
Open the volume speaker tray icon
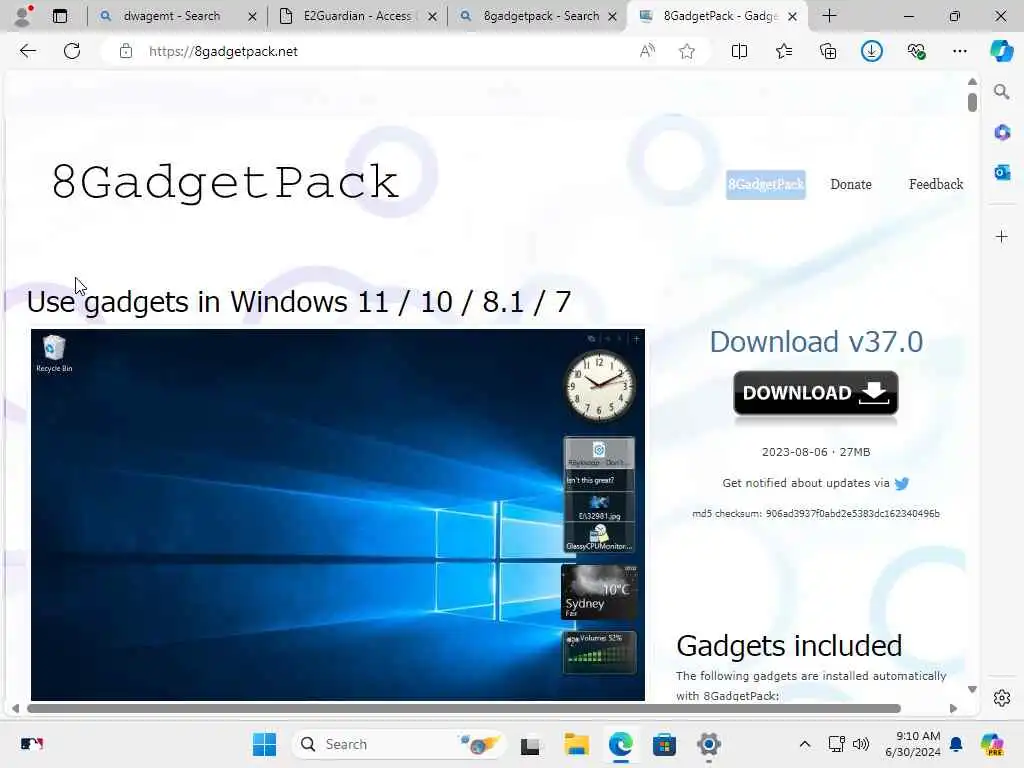(x=861, y=744)
